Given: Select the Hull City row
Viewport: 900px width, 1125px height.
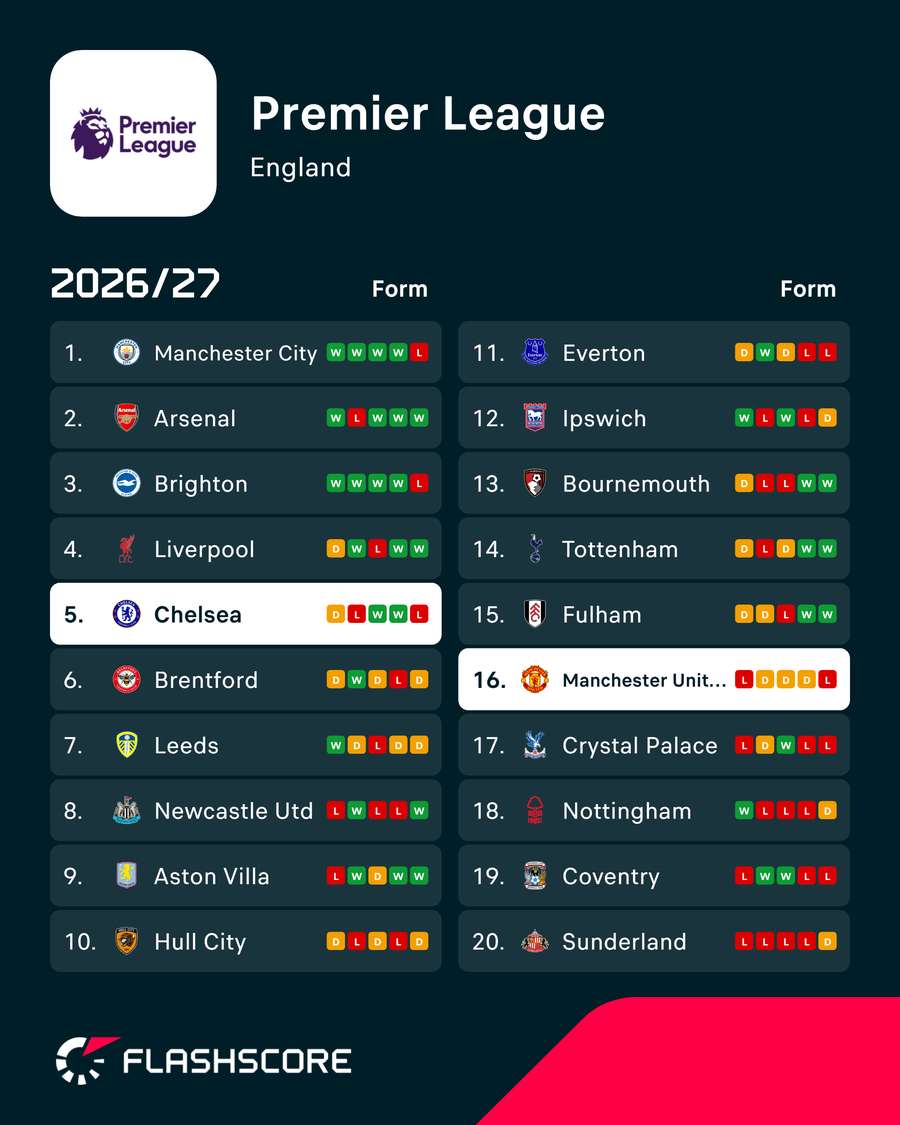Looking at the screenshot, I should pyautogui.click(x=245, y=941).
